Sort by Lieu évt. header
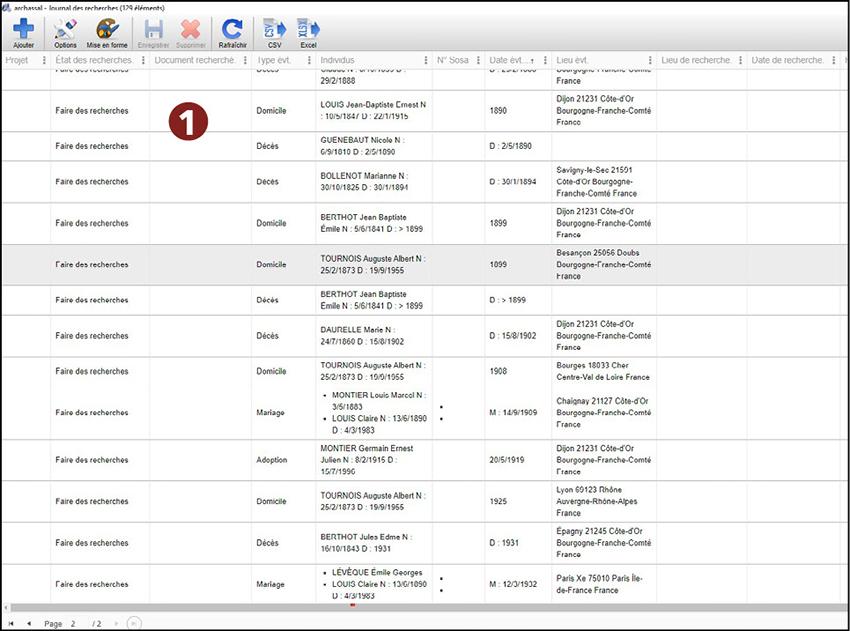The width and height of the screenshot is (850, 631). 572,60
